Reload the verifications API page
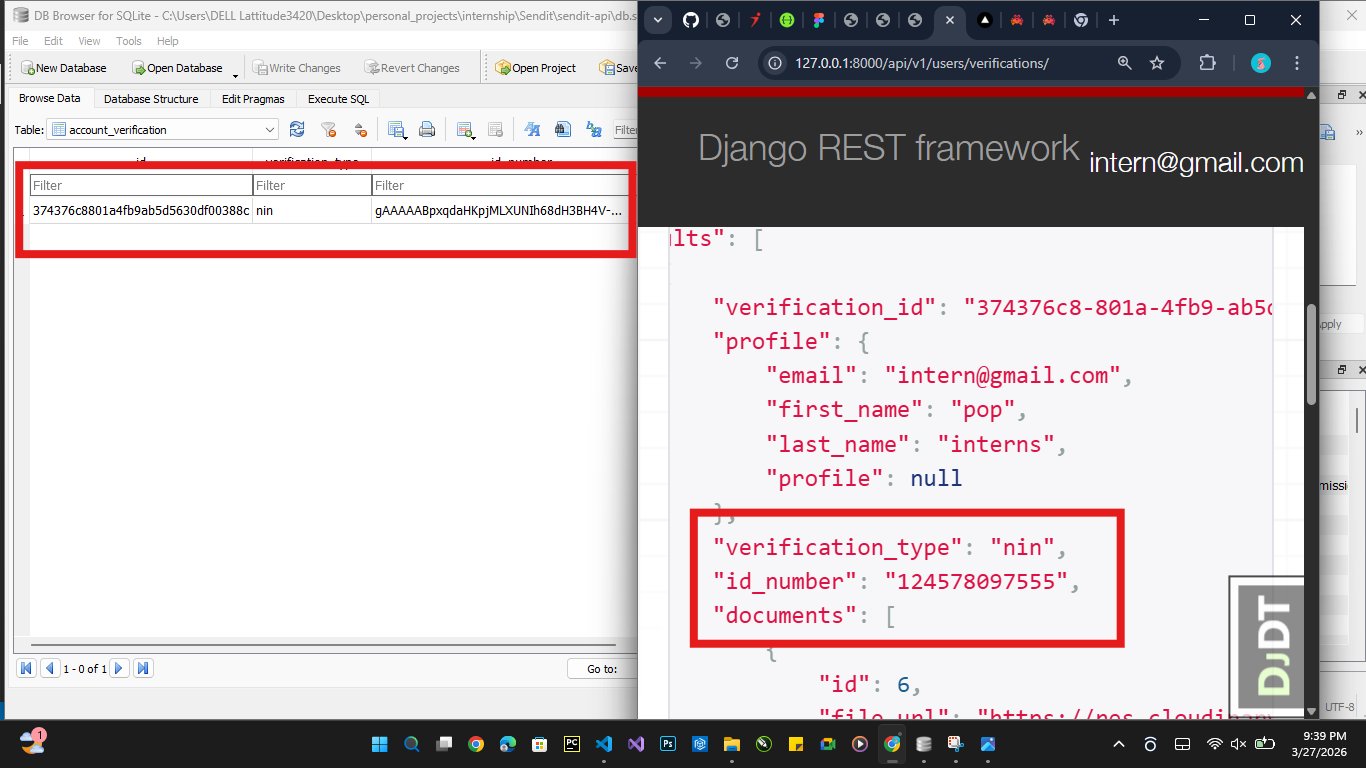1366x768 pixels. tap(732, 63)
